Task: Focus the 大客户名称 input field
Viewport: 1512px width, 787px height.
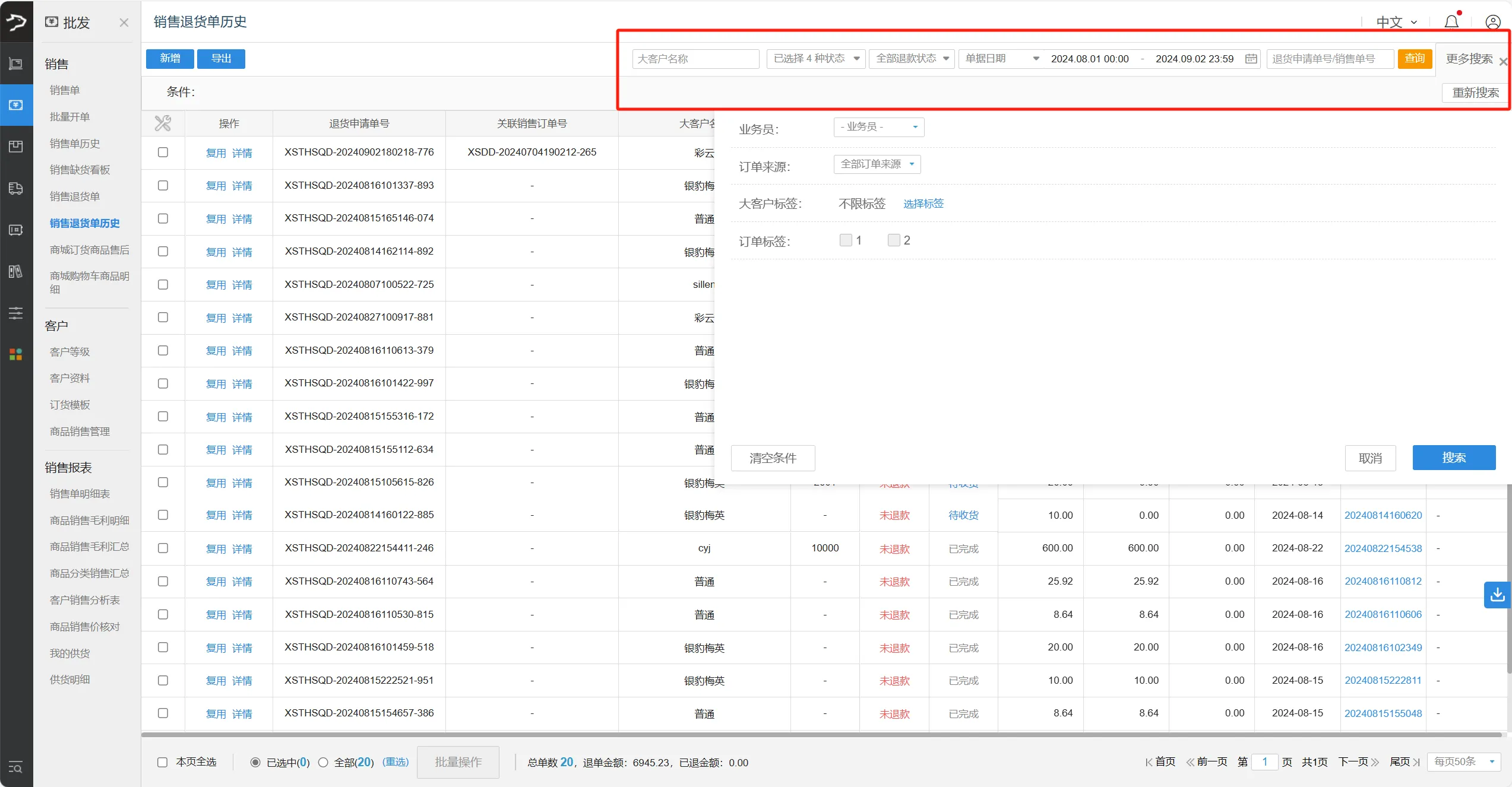Action: [x=695, y=59]
